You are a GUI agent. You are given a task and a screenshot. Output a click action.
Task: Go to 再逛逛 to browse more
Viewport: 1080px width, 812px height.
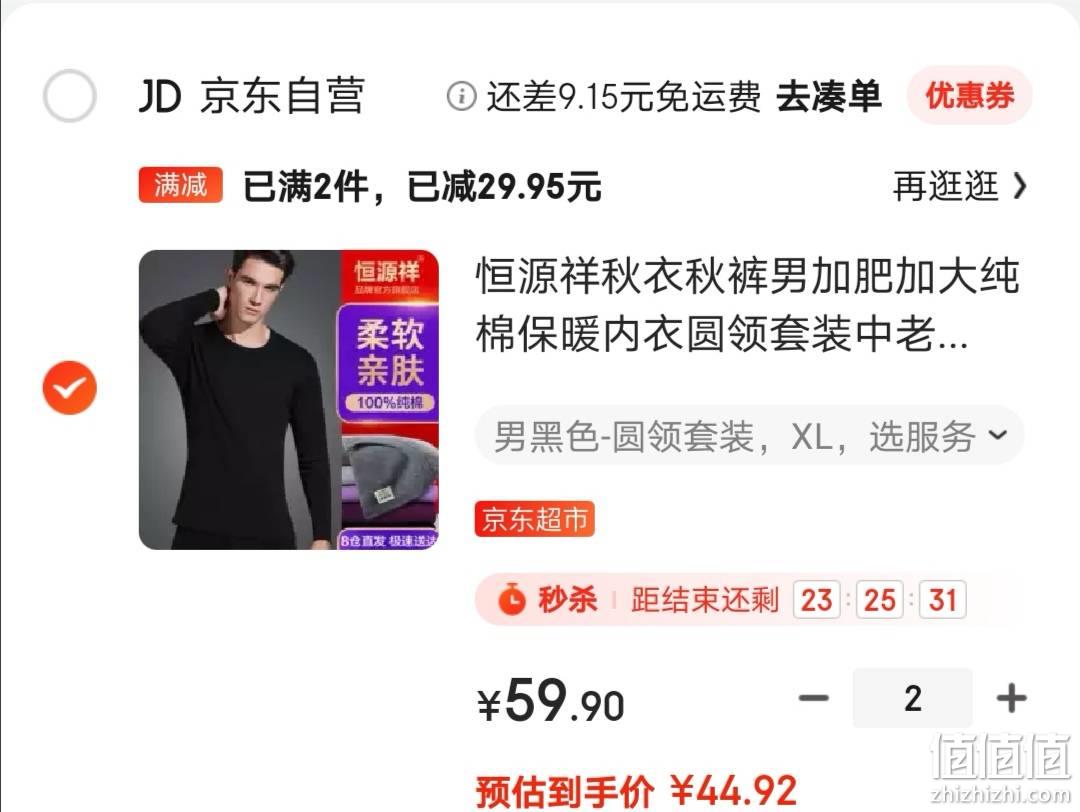tap(945, 186)
